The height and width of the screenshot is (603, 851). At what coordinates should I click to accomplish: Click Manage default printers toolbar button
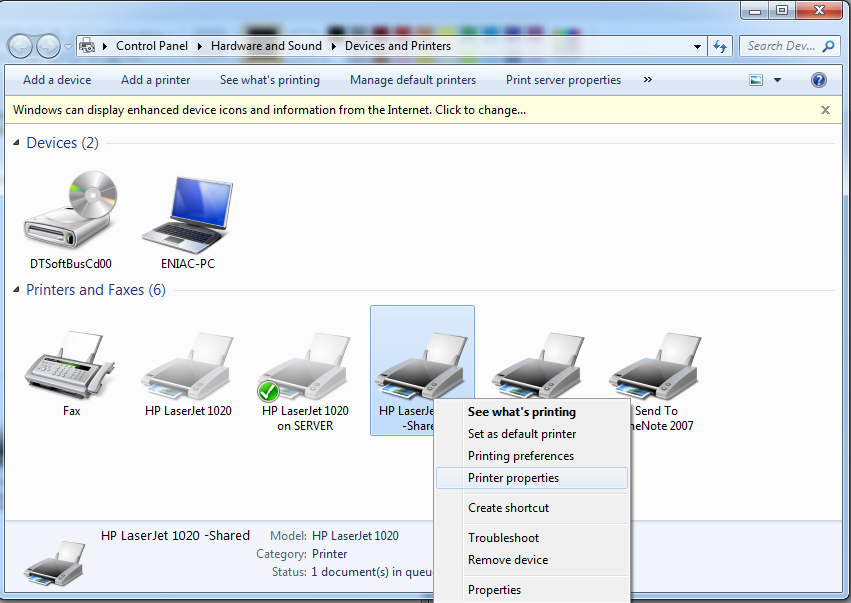412,80
